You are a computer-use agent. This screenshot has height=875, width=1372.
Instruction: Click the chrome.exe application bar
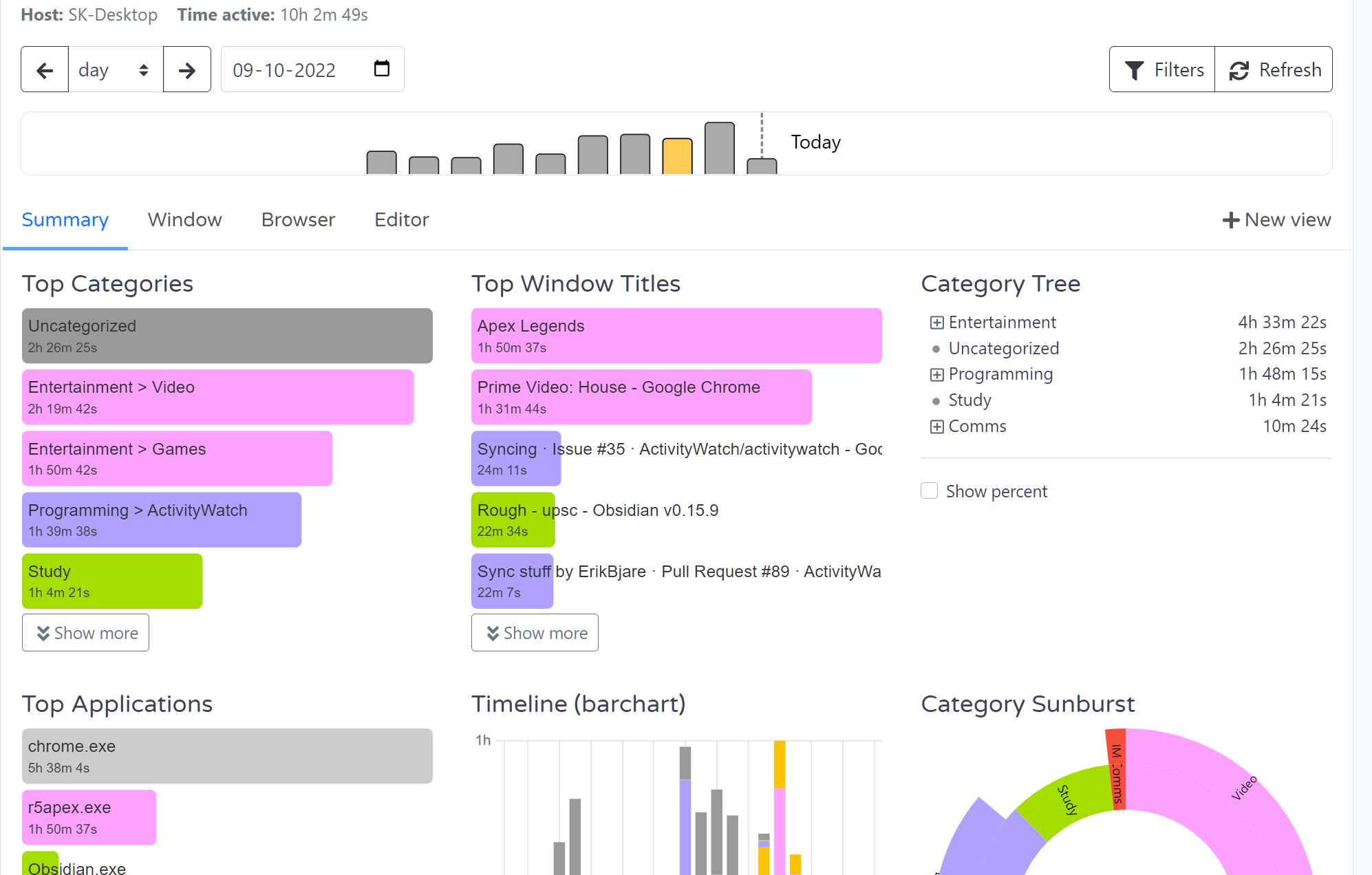(x=227, y=756)
